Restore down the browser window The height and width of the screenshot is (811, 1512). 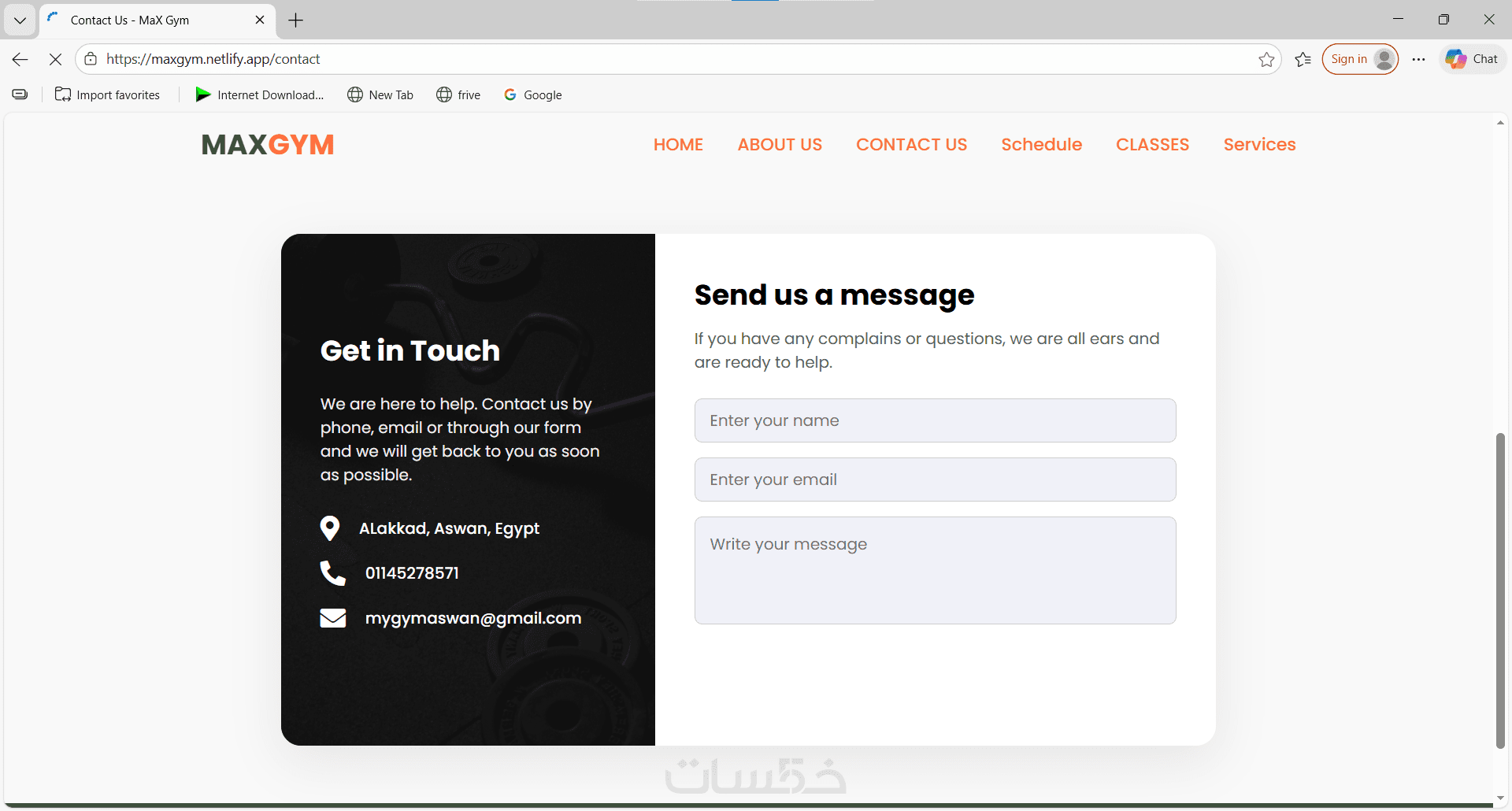pos(1443,20)
